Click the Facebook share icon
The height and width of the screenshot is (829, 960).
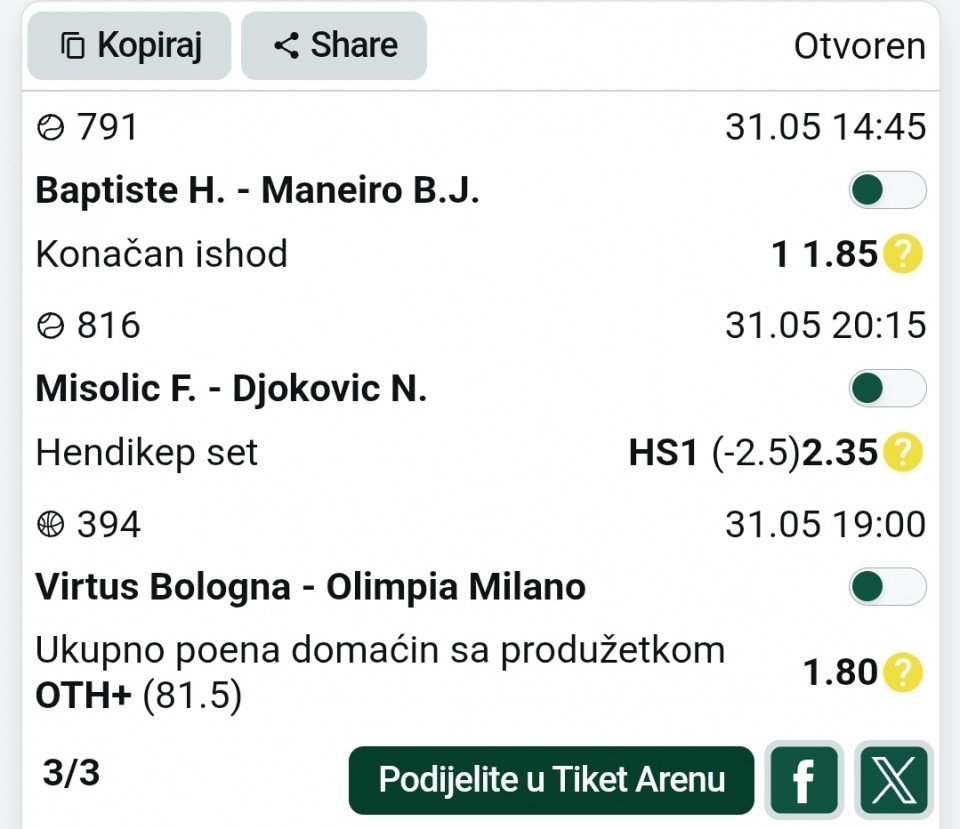pyautogui.click(x=804, y=779)
